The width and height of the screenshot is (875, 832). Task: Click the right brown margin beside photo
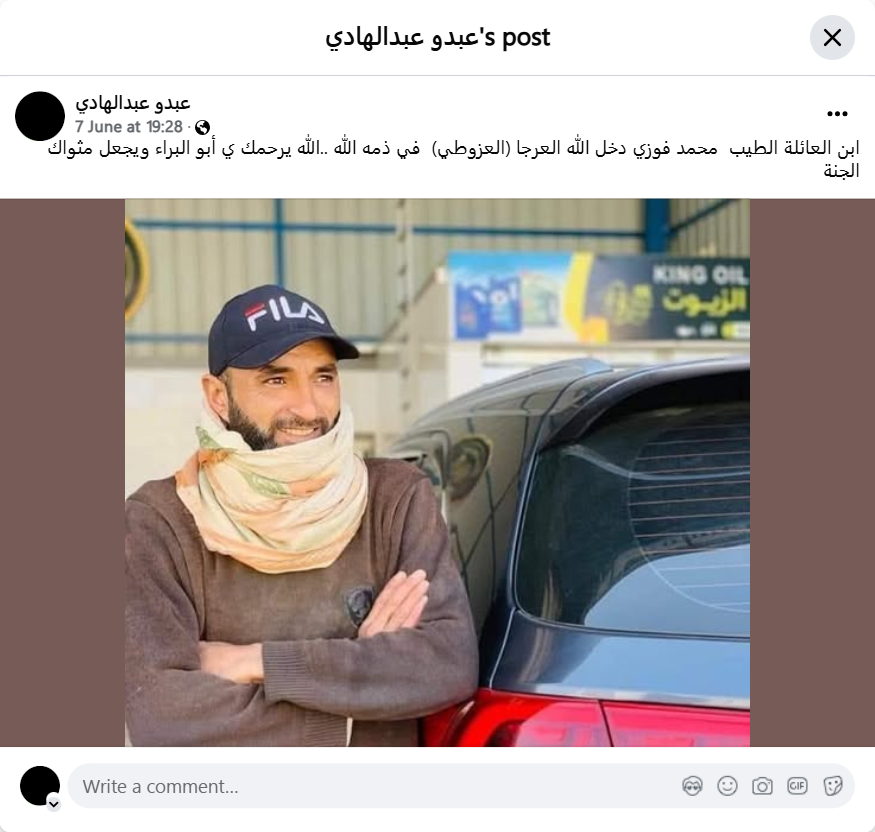[812, 473]
